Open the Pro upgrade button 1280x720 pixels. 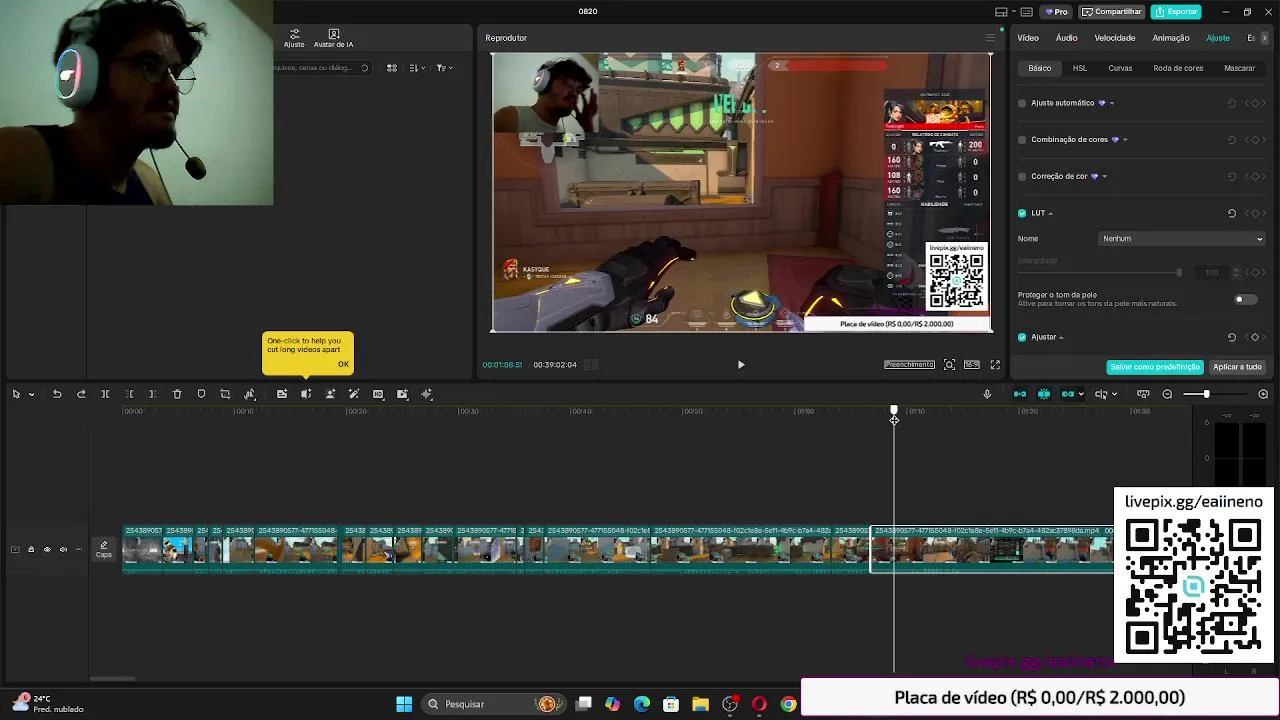(x=1056, y=12)
